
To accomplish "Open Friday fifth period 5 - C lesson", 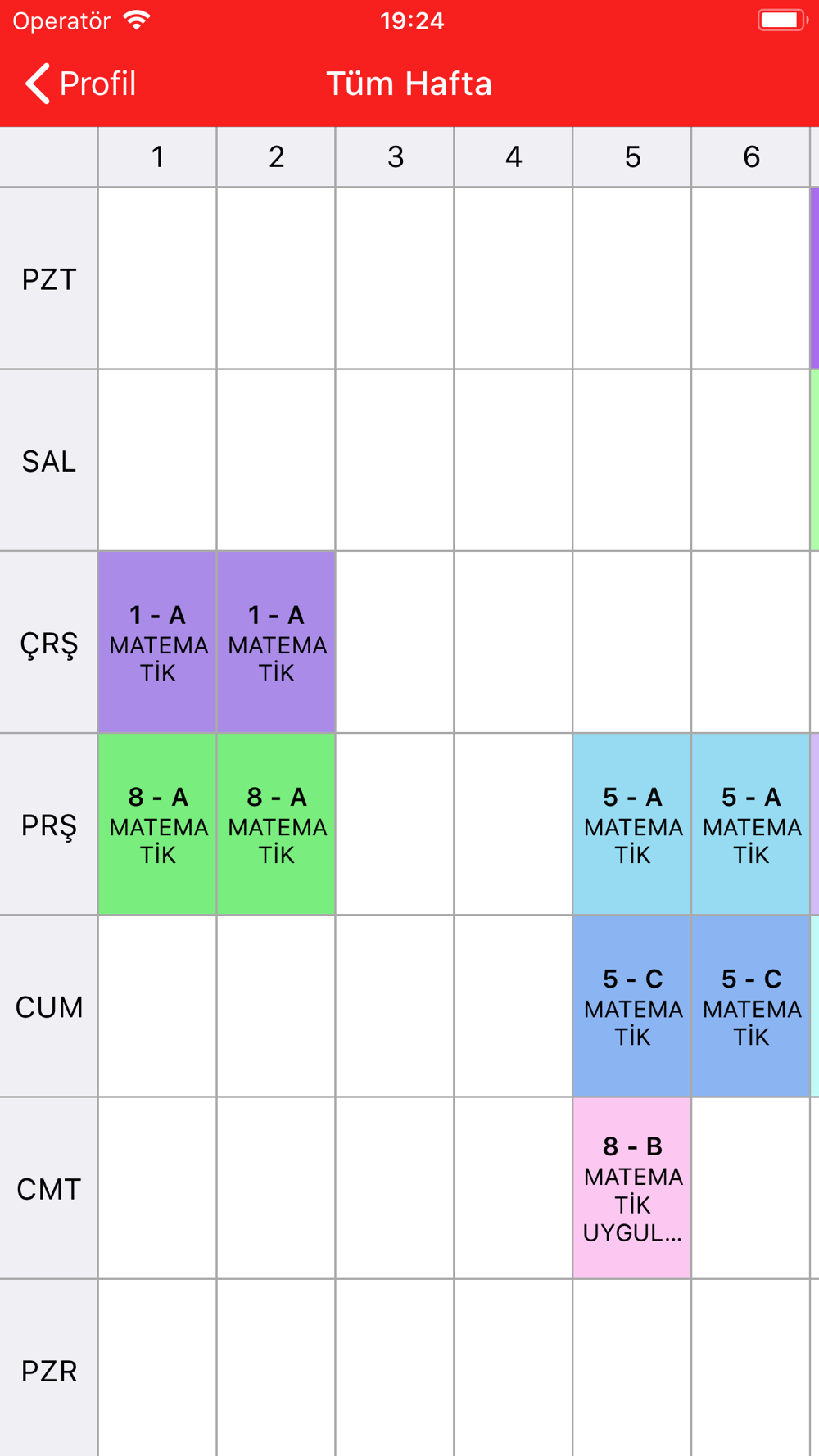I will (632, 1006).
